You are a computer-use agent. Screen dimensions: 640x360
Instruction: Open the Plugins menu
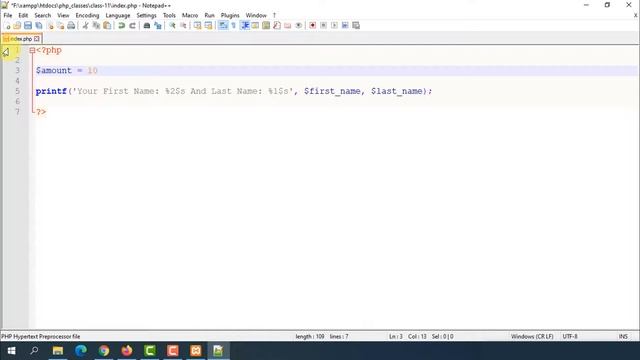[x=230, y=16]
